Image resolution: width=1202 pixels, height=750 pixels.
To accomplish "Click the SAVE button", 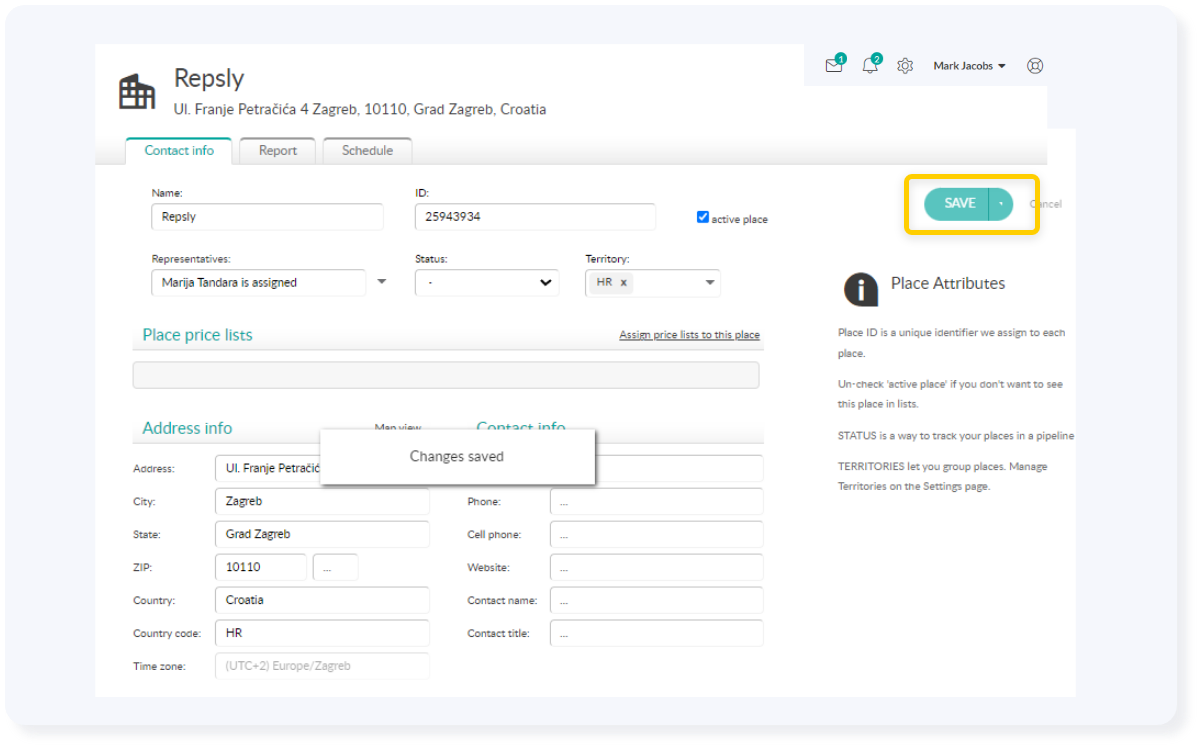I will (x=957, y=204).
